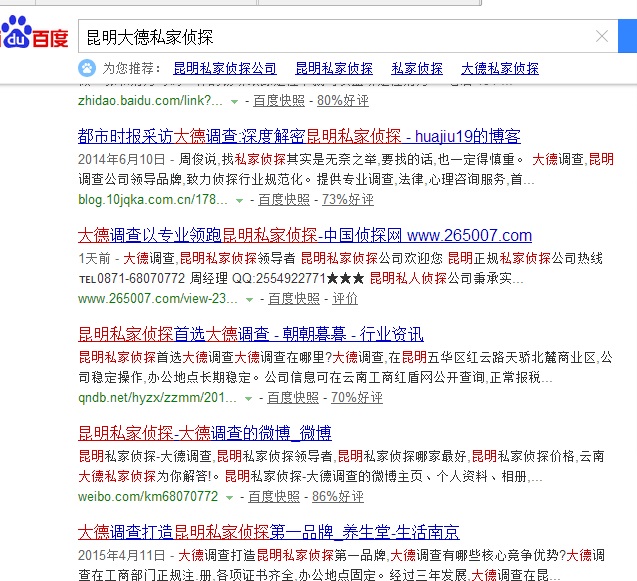Open suggested search 昆明私家侦探公司
Viewport: 637px width, 581px height.
point(225,68)
